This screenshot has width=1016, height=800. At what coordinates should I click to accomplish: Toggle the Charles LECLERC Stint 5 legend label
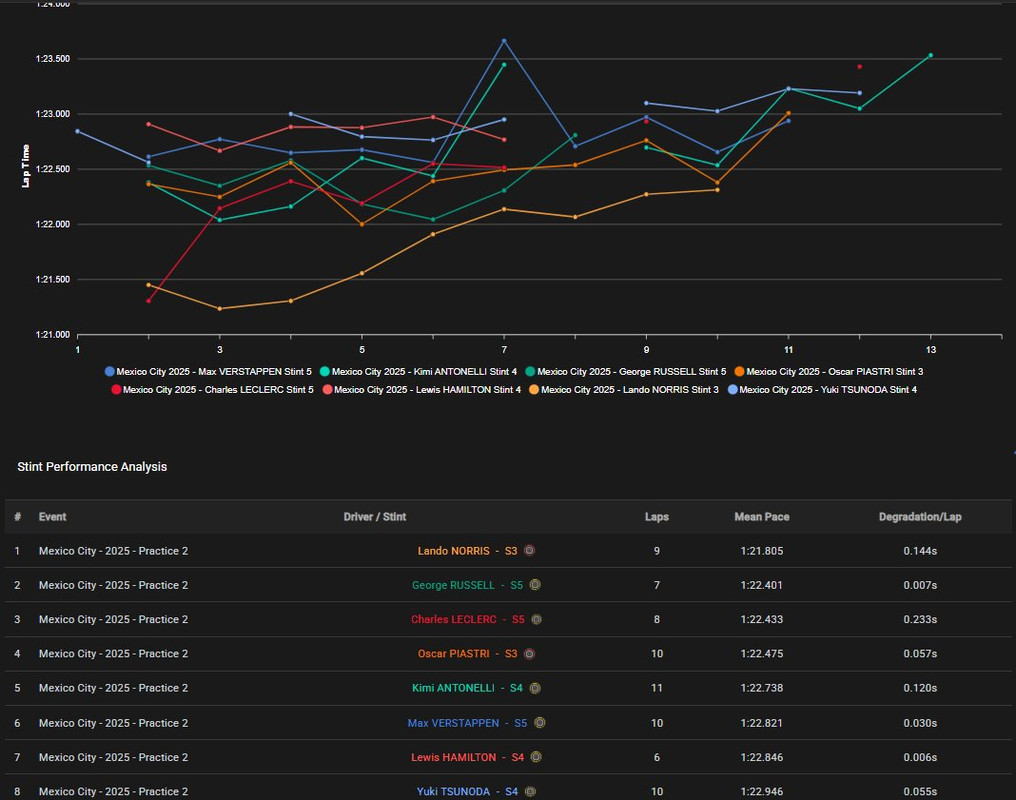[x=218, y=390]
